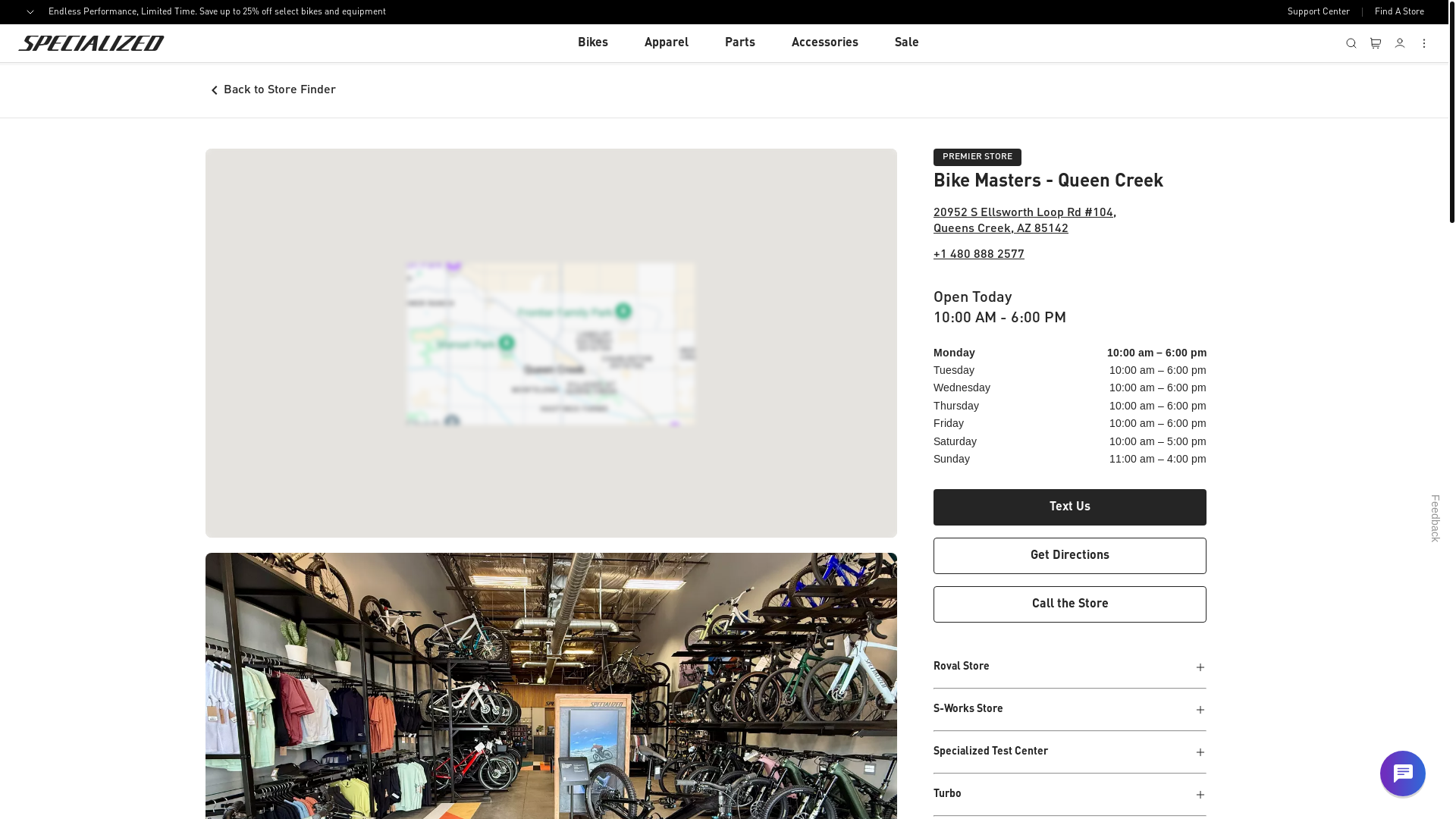Open the Feedback side tab

(x=1436, y=519)
